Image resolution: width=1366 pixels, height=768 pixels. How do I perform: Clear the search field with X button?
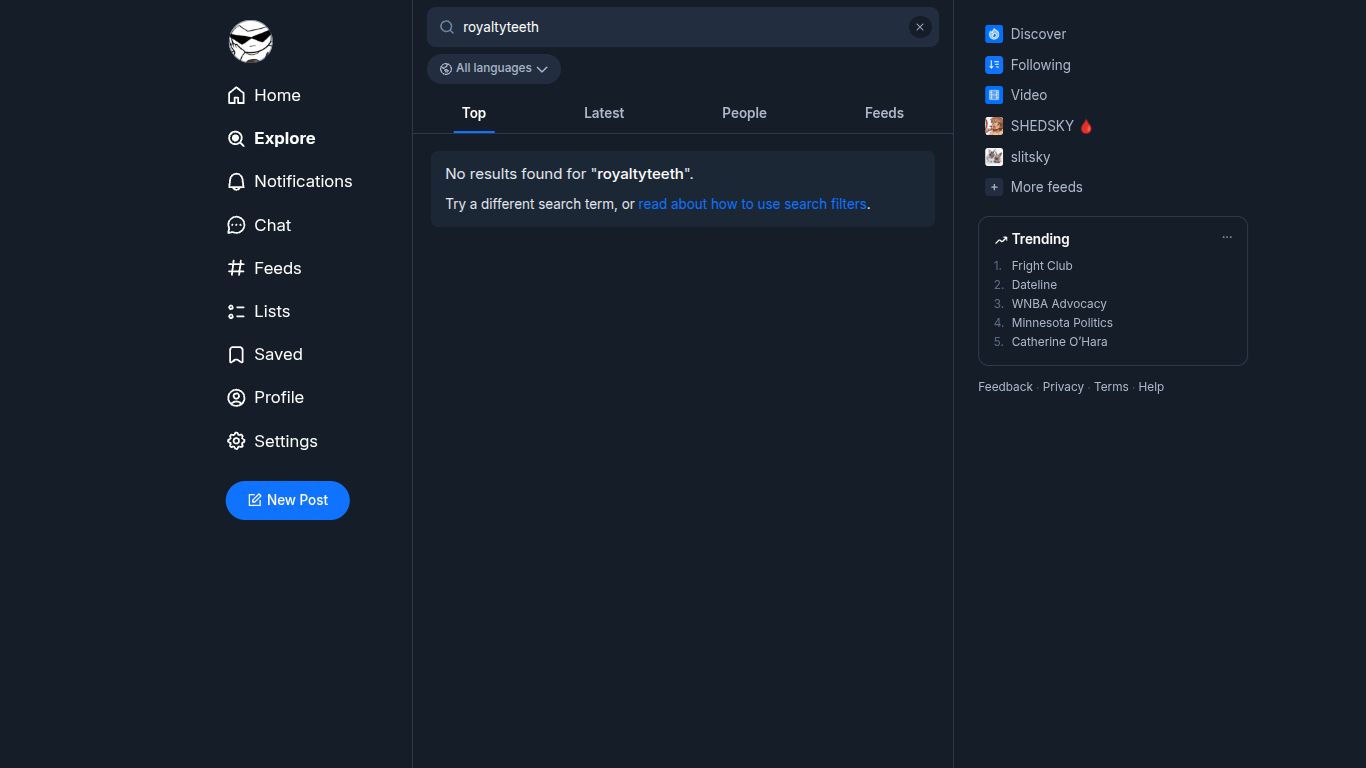pyautogui.click(x=920, y=27)
